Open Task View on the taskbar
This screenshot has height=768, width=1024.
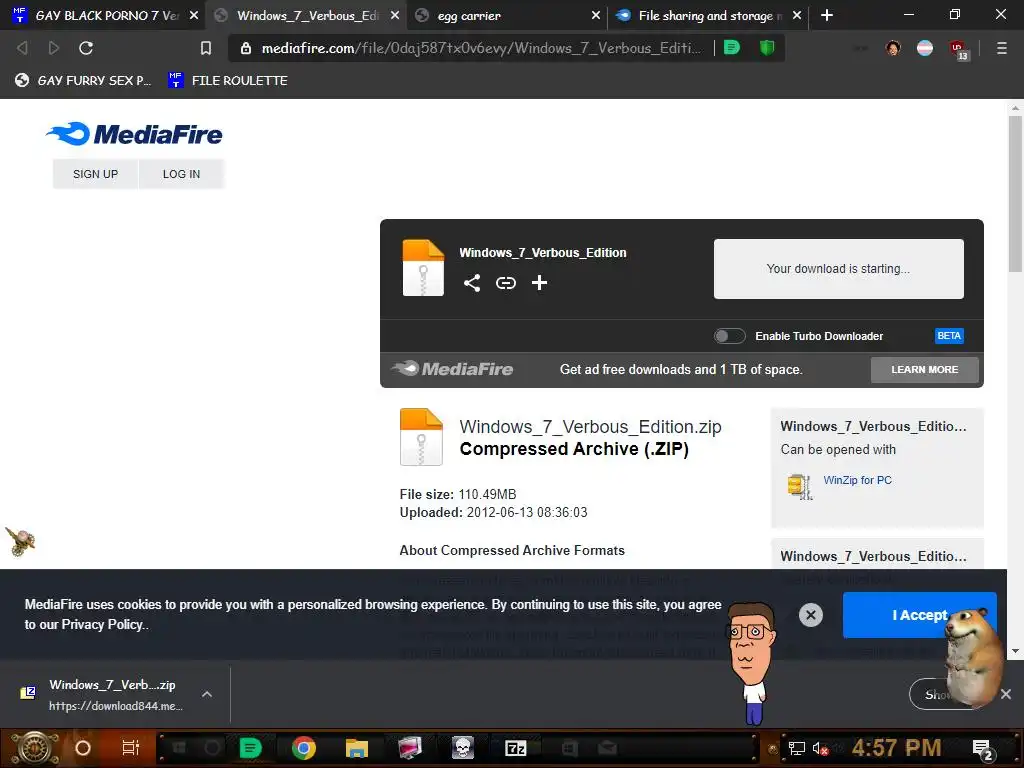coord(131,748)
